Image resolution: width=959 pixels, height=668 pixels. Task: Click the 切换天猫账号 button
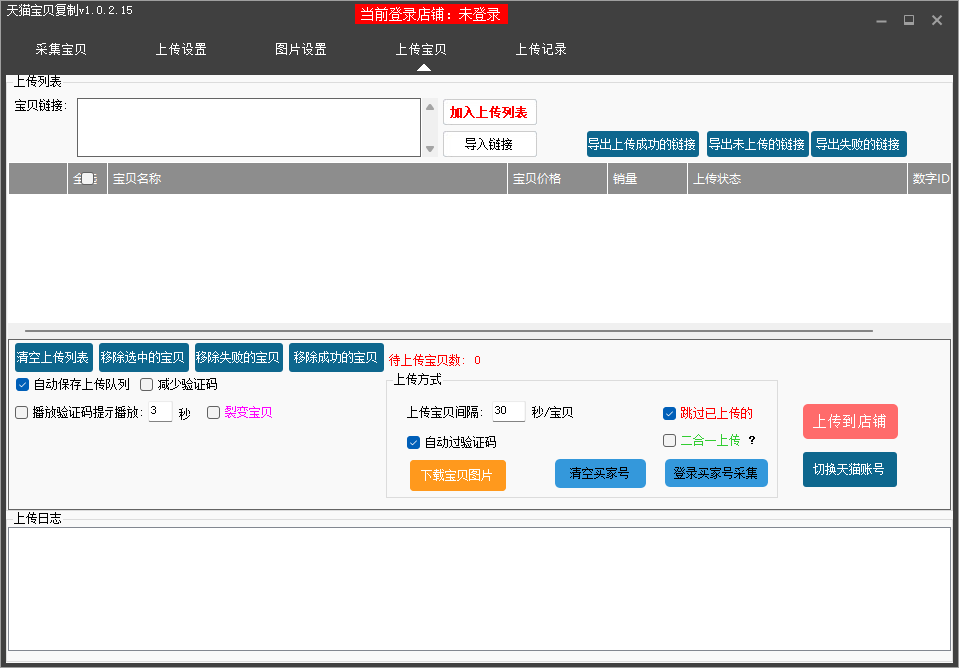[849, 469]
